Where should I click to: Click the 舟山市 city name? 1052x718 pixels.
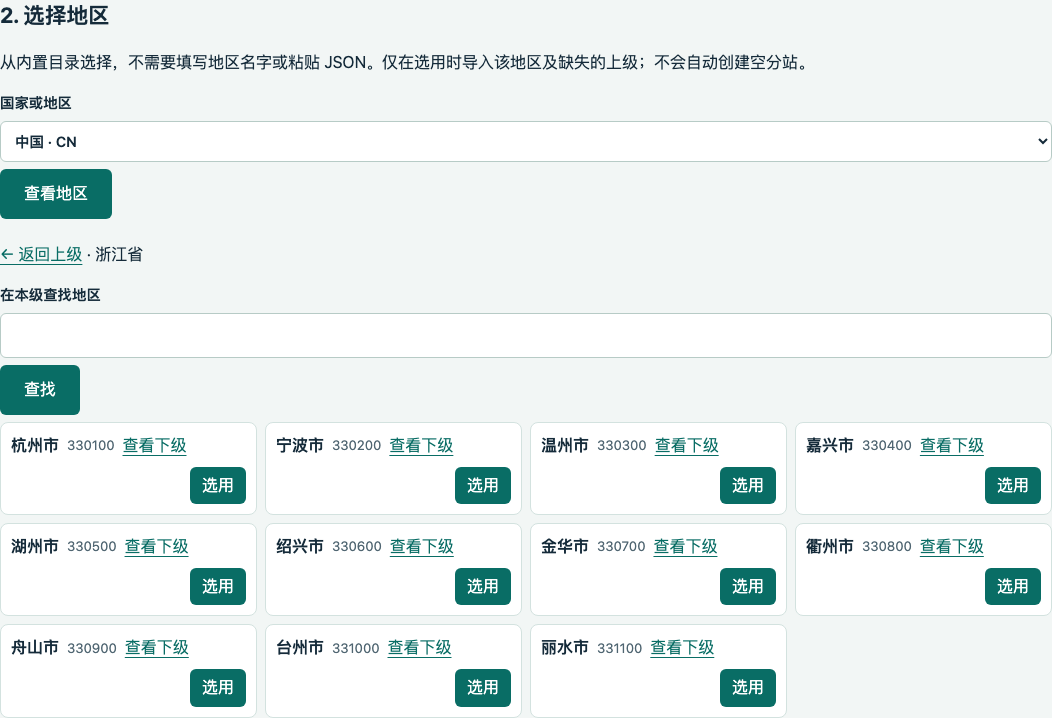35,648
